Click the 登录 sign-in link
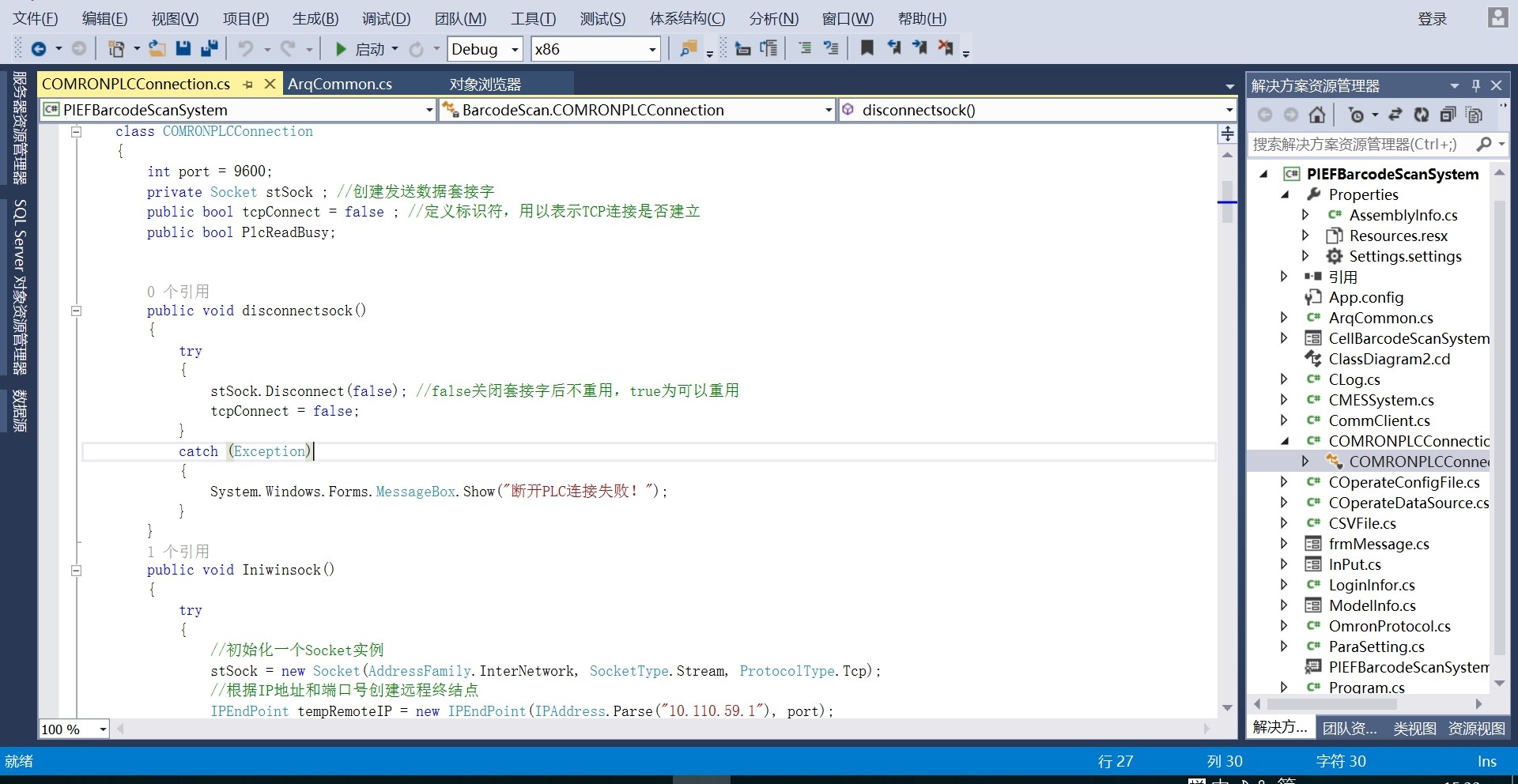This screenshot has height=784, width=1518. tap(1432, 18)
